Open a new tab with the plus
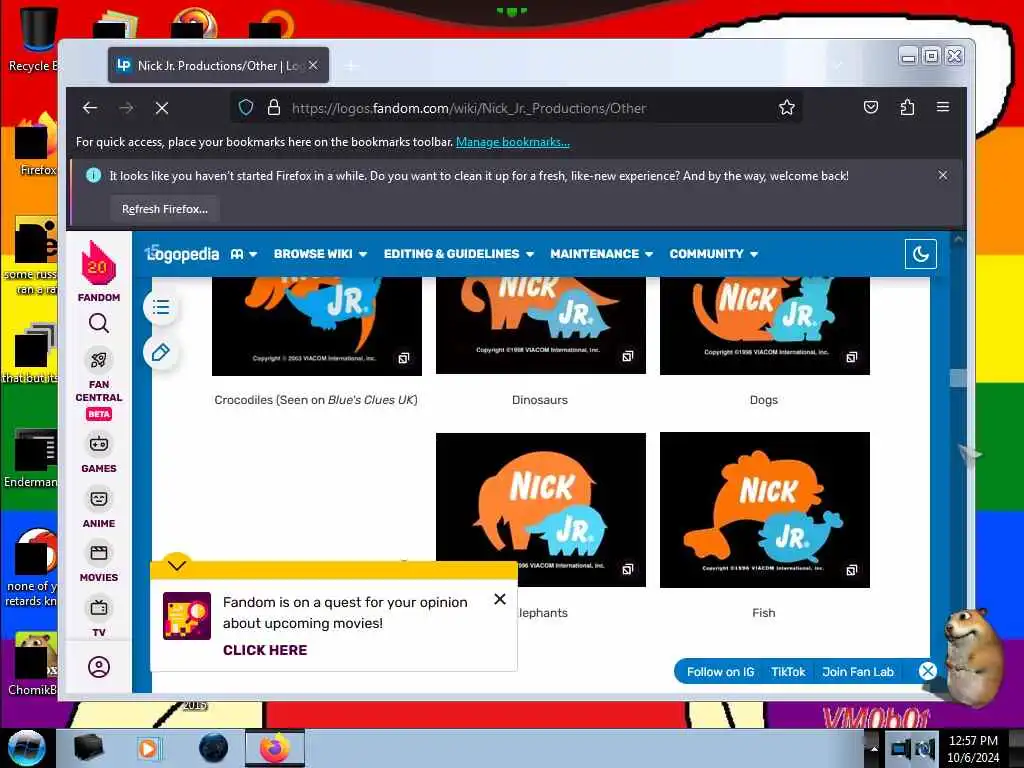Image resolution: width=1024 pixels, height=768 pixels. 351,65
